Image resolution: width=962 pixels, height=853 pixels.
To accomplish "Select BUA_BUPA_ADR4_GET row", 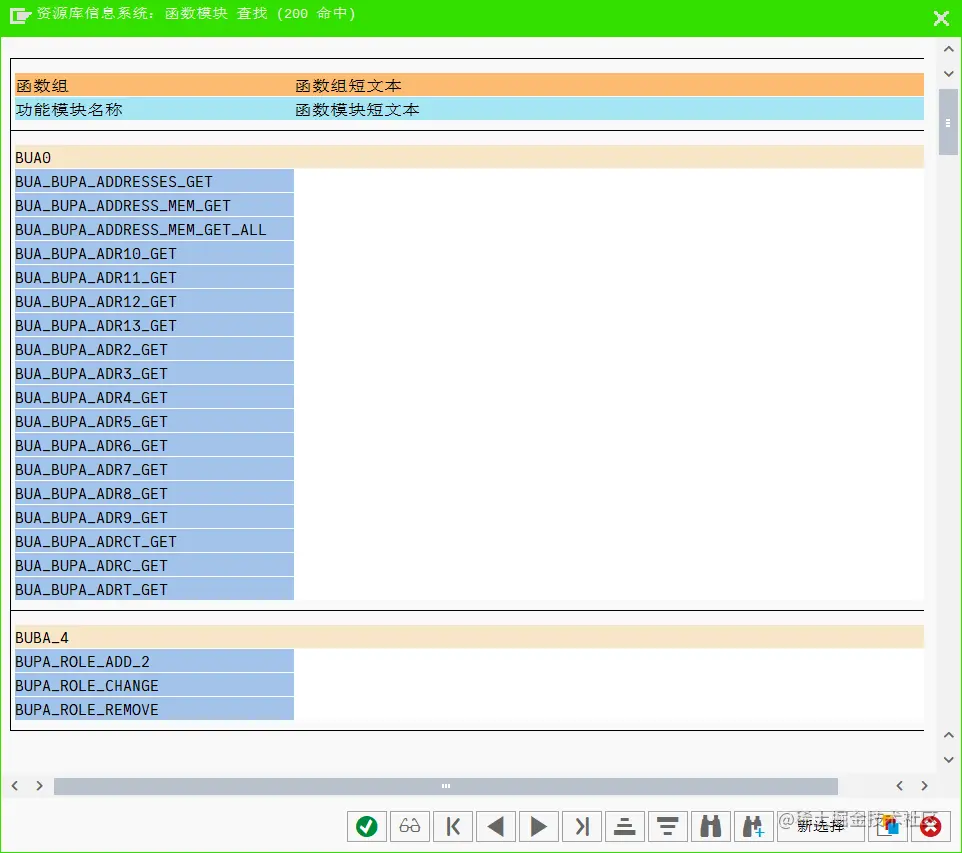I will [154, 398].
